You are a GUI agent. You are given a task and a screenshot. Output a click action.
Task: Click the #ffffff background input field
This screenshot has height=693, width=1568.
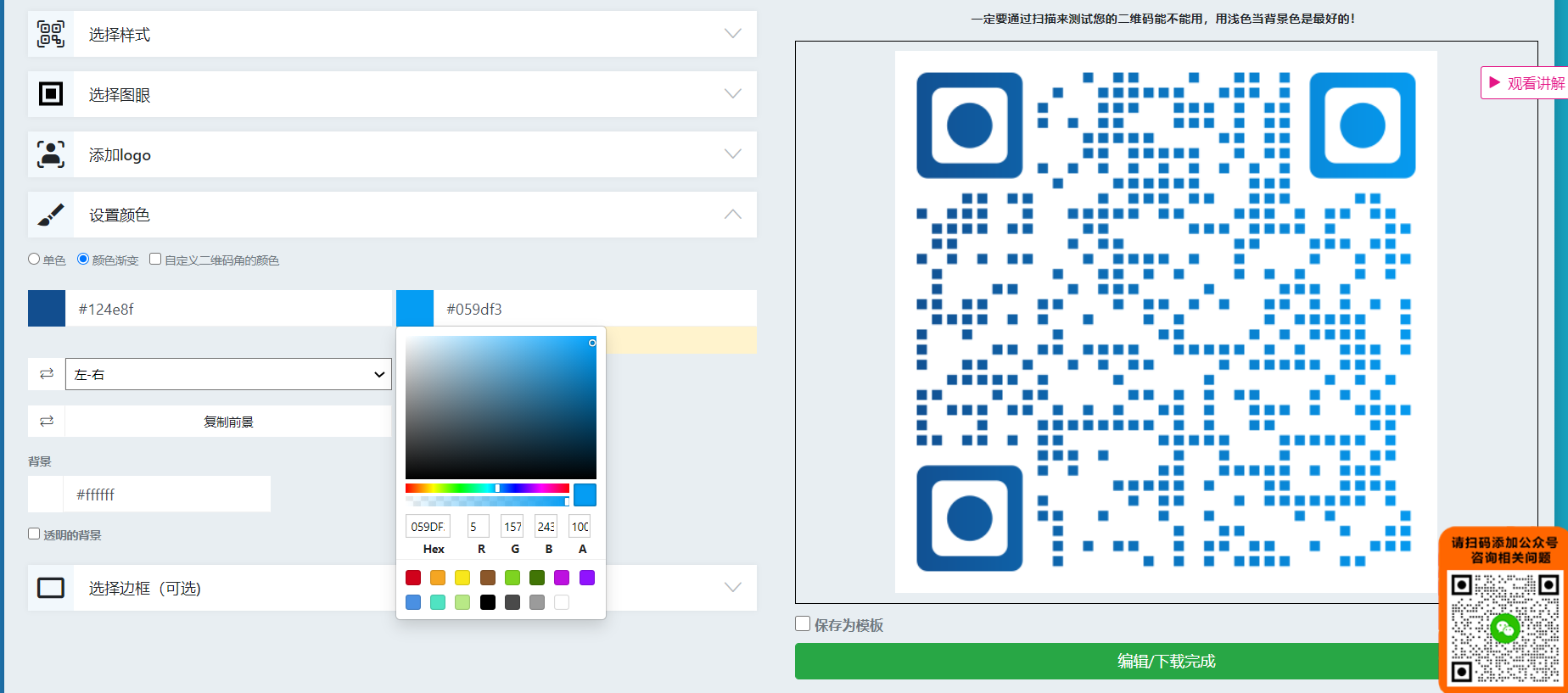coord(167,494)
